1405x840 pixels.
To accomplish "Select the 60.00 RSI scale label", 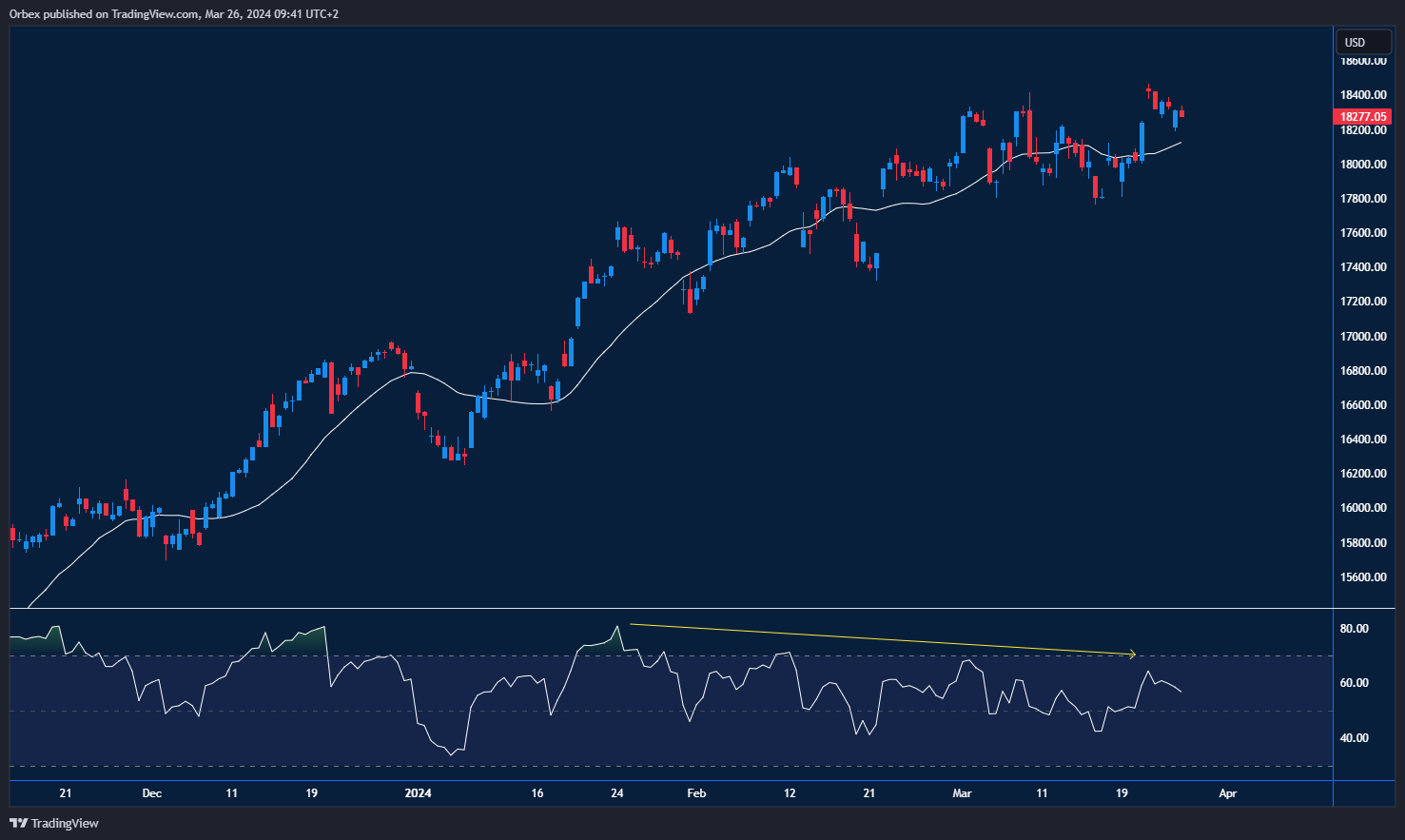I will 1354,683.
